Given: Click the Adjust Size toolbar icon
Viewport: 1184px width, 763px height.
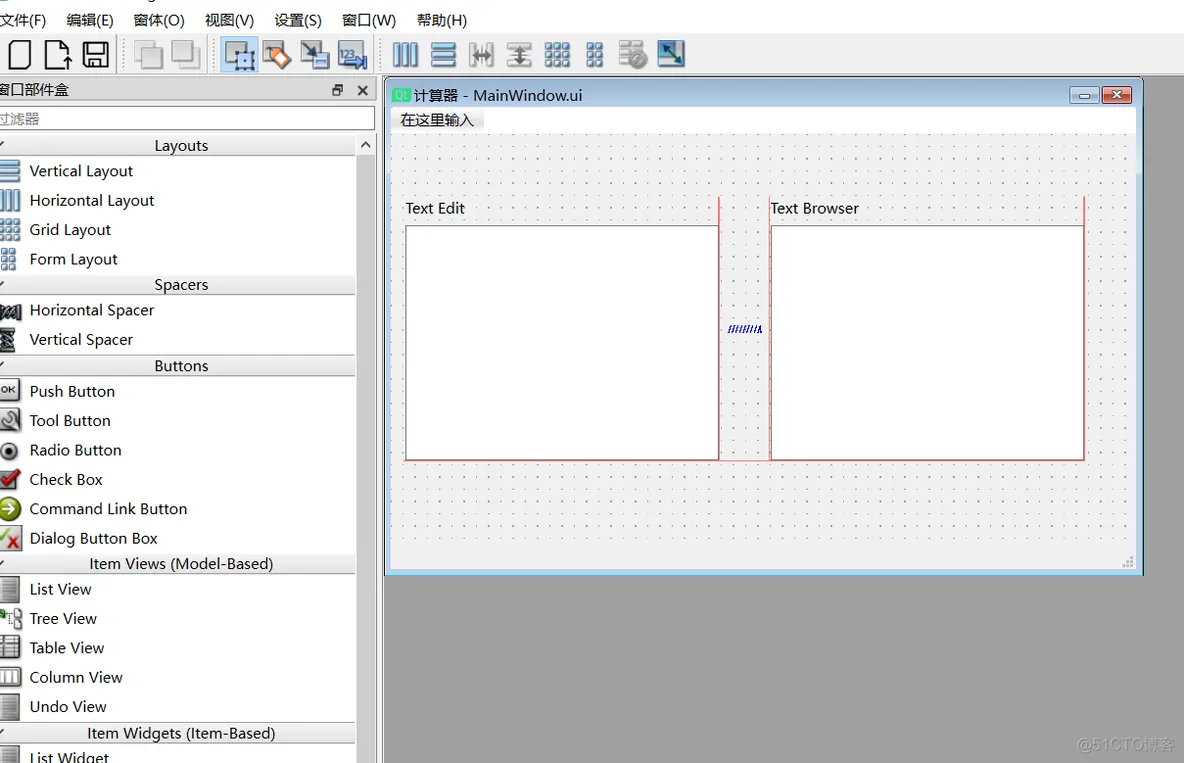Looking at the screenshot, I should point(671,54).
